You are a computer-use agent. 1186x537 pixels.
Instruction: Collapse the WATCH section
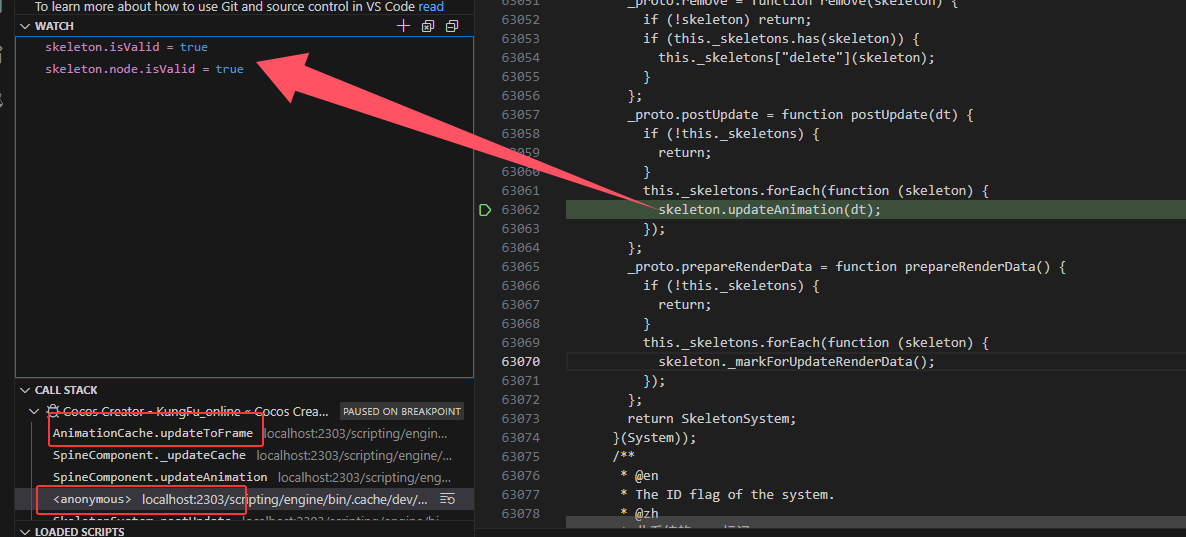point(25,26)
